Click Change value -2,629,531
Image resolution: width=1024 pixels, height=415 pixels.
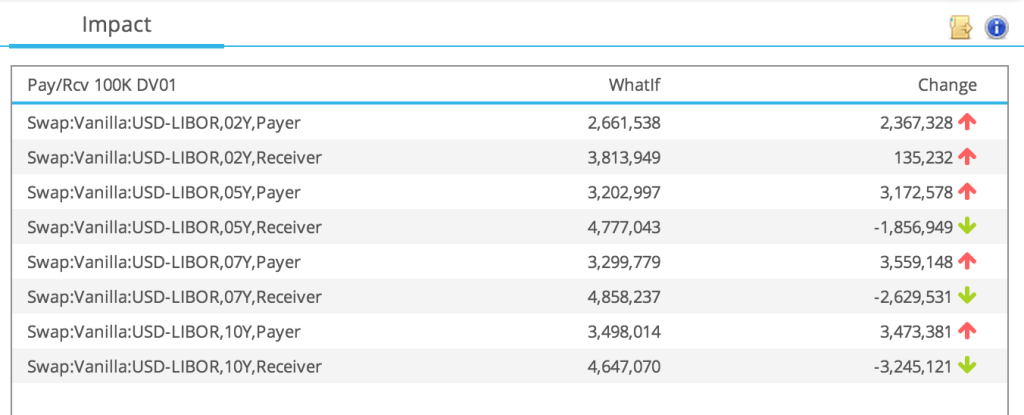pos(912,297)
